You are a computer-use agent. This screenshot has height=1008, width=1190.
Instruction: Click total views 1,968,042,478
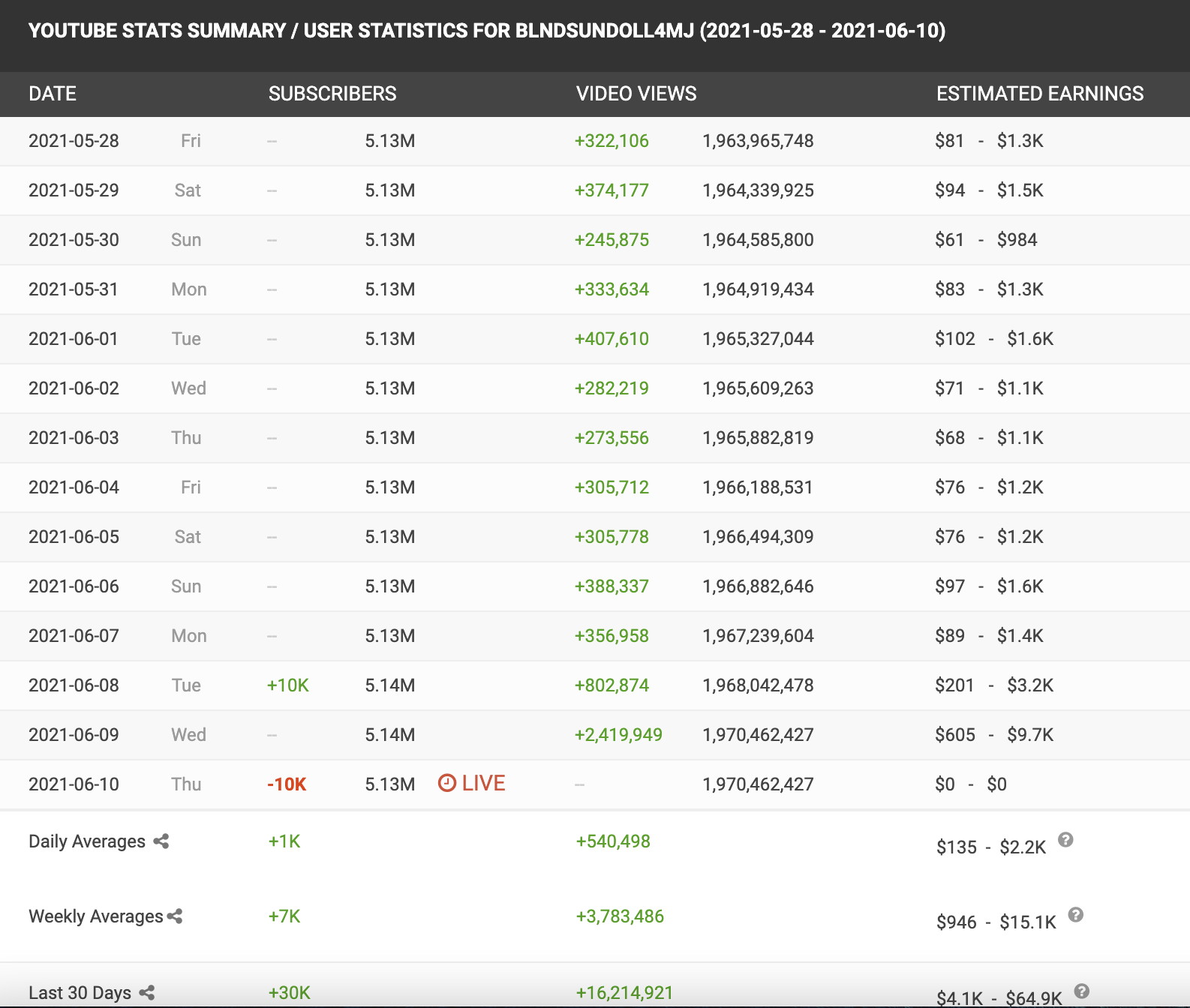(x=758, y=685)
